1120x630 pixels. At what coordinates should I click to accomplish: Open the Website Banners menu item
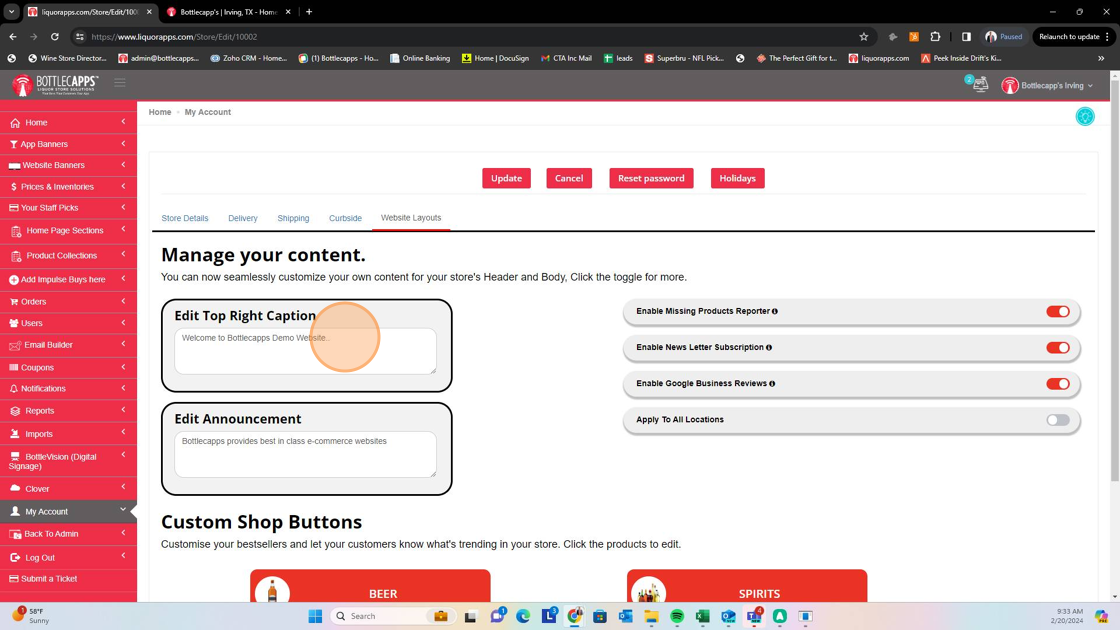click(x=69, y=165)
